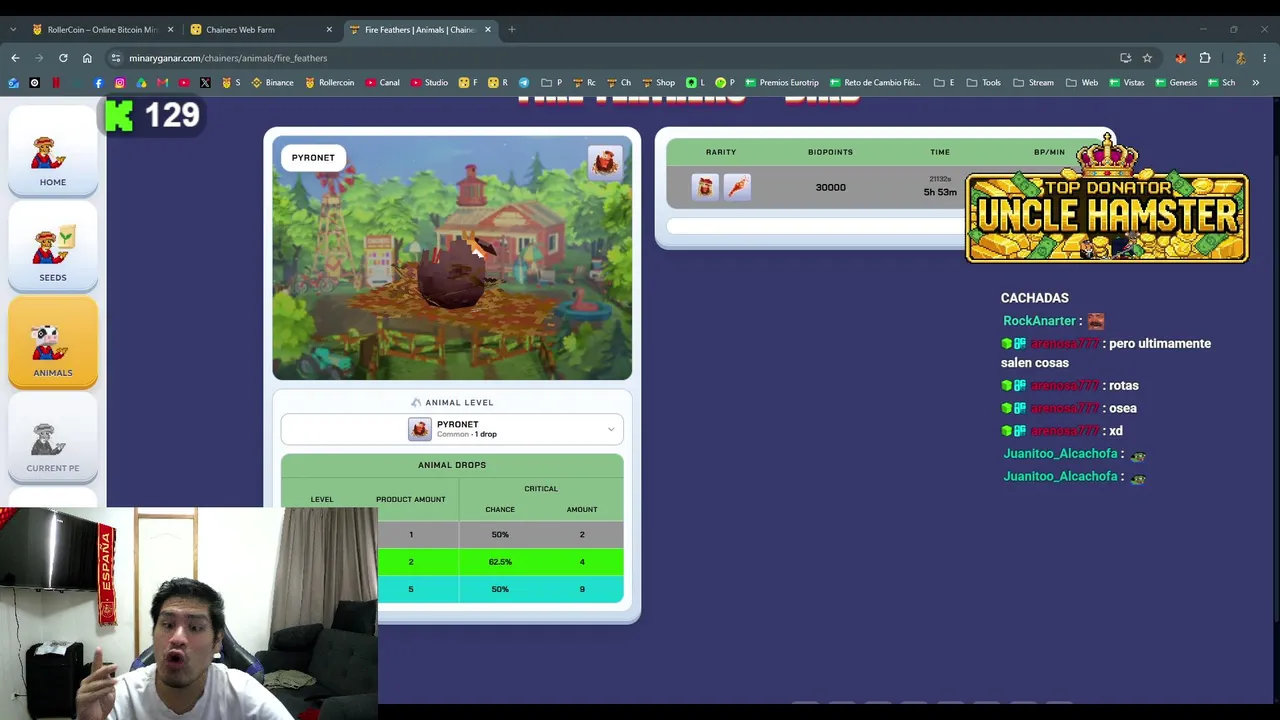The width and height of the screenshot is (1280, 720).
Task: Open the Rollercoin bookmark
Action: tap(330, 83)
